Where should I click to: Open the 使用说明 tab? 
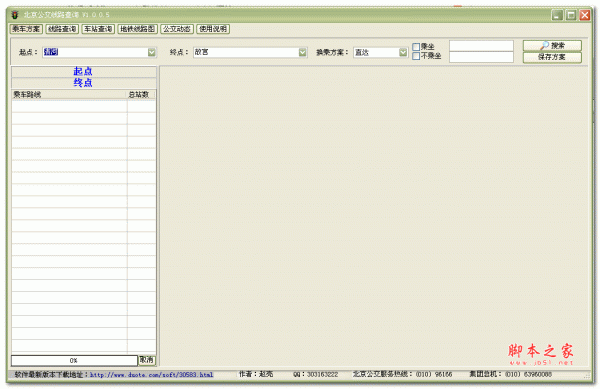[x=213, y=29]
